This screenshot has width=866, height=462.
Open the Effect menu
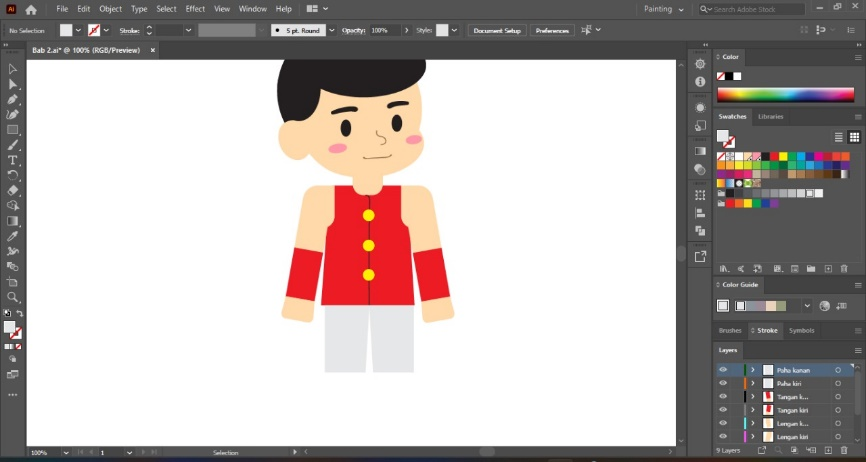coord(195,9)
